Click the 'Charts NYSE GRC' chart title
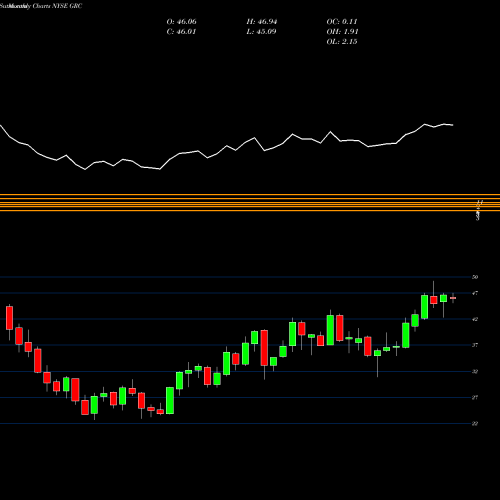This screenshot has width=500, height=500. point(57,6)
